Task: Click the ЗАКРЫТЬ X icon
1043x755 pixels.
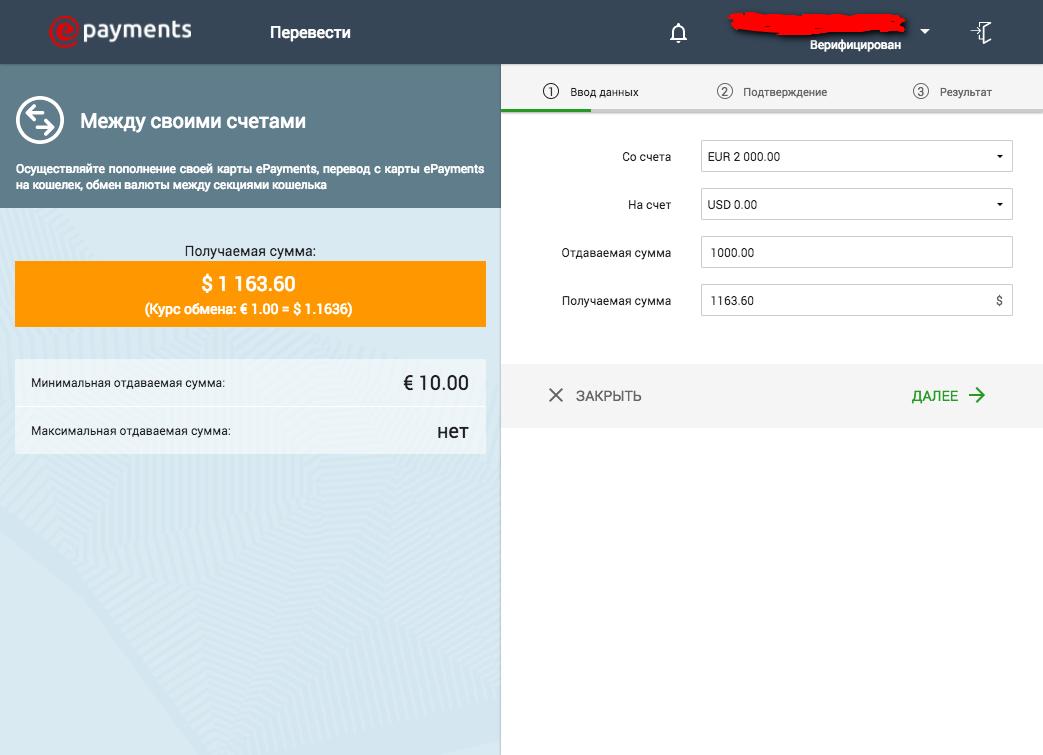Action: pyautogui.click(x=556, y=395)
